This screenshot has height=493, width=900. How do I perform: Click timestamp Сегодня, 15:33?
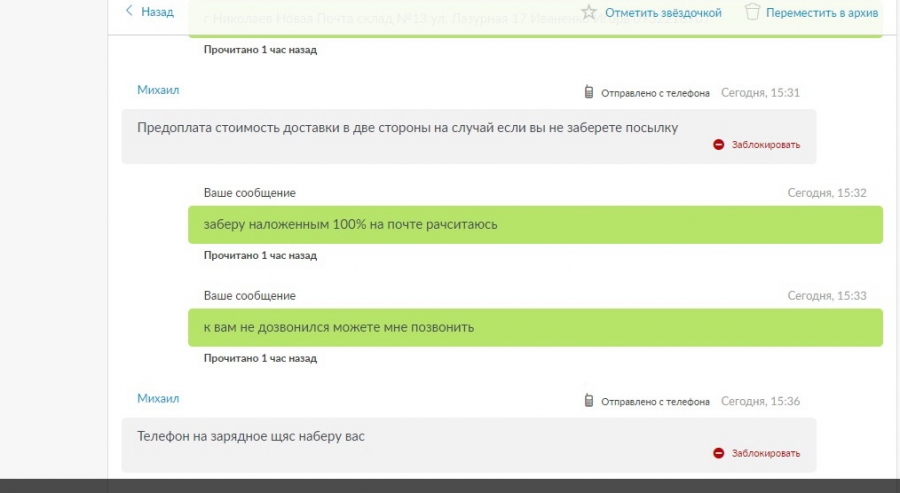pyautogui.click(x=827, y=296)
